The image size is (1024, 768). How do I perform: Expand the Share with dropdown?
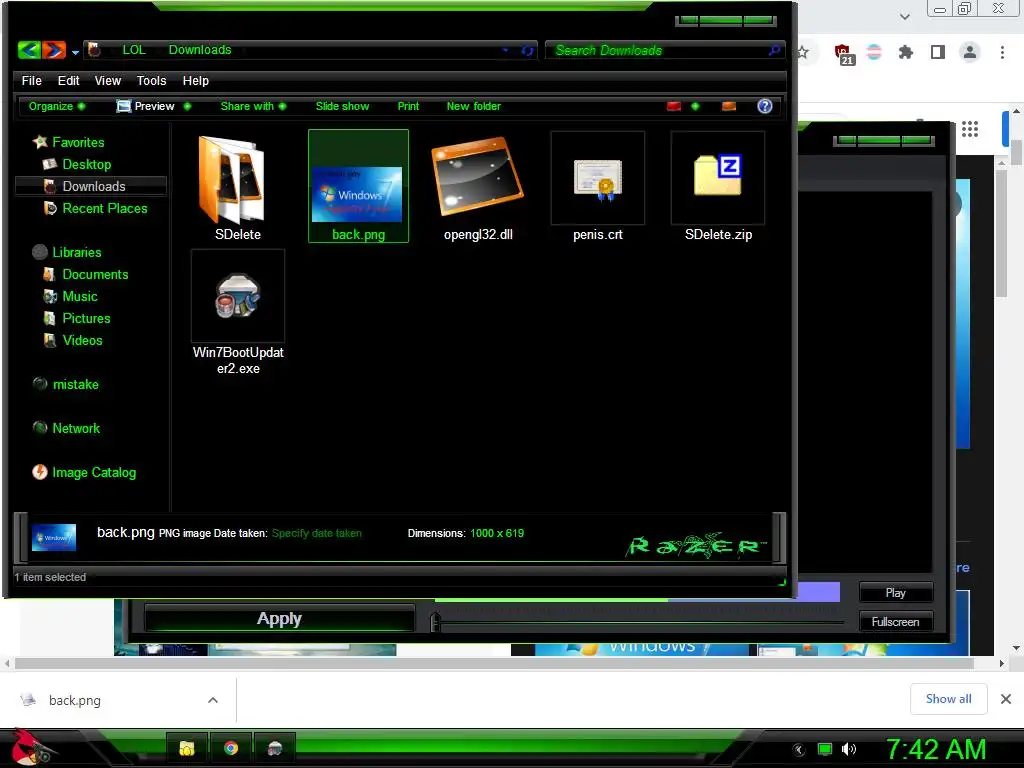[253, 106]
